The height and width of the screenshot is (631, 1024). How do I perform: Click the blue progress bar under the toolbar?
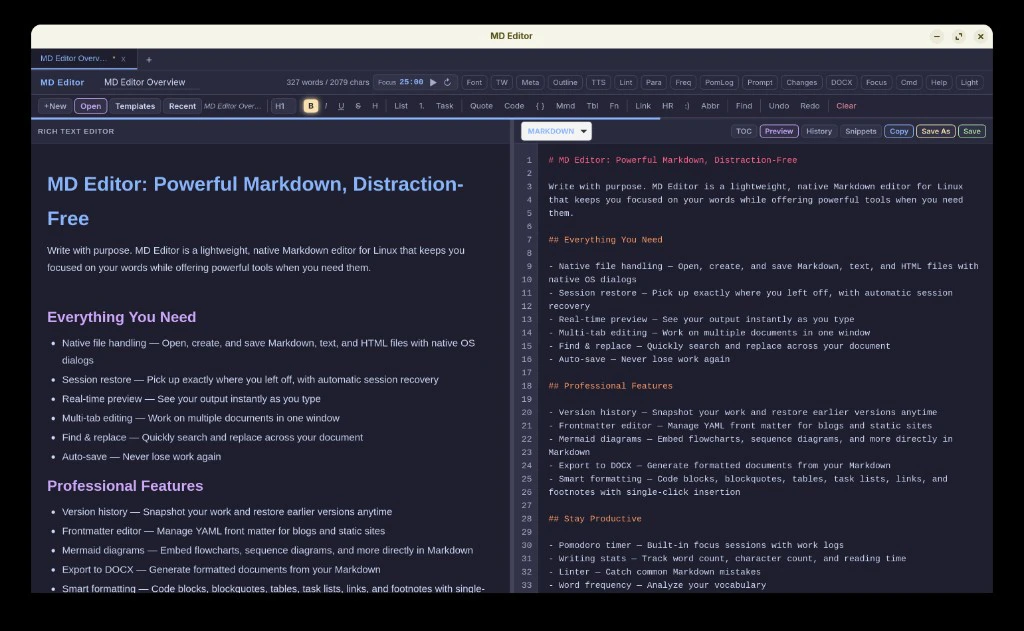tap(345, 118)
